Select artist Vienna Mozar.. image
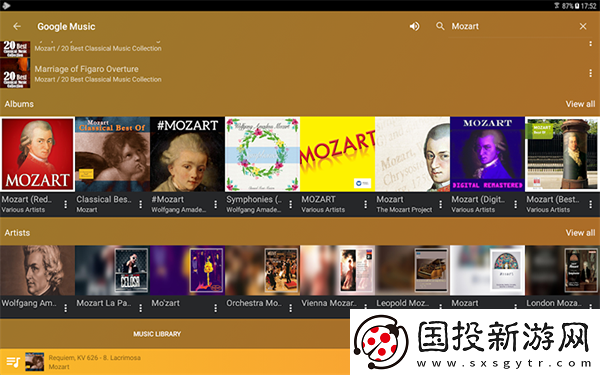Image resolution: width=600 pixels, height=375 pixels. (x=338, y=271)
